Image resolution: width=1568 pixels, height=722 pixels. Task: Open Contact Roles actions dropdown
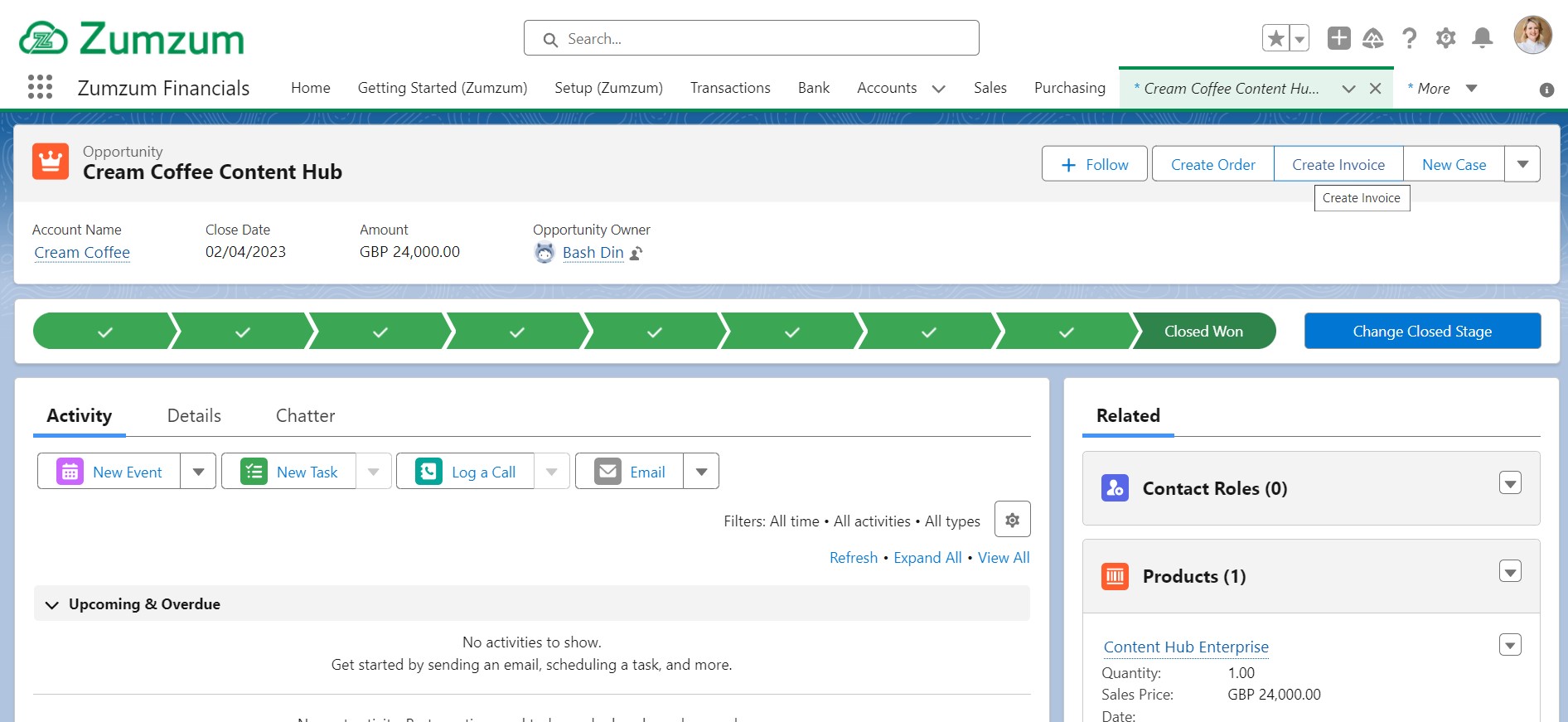1510,482
